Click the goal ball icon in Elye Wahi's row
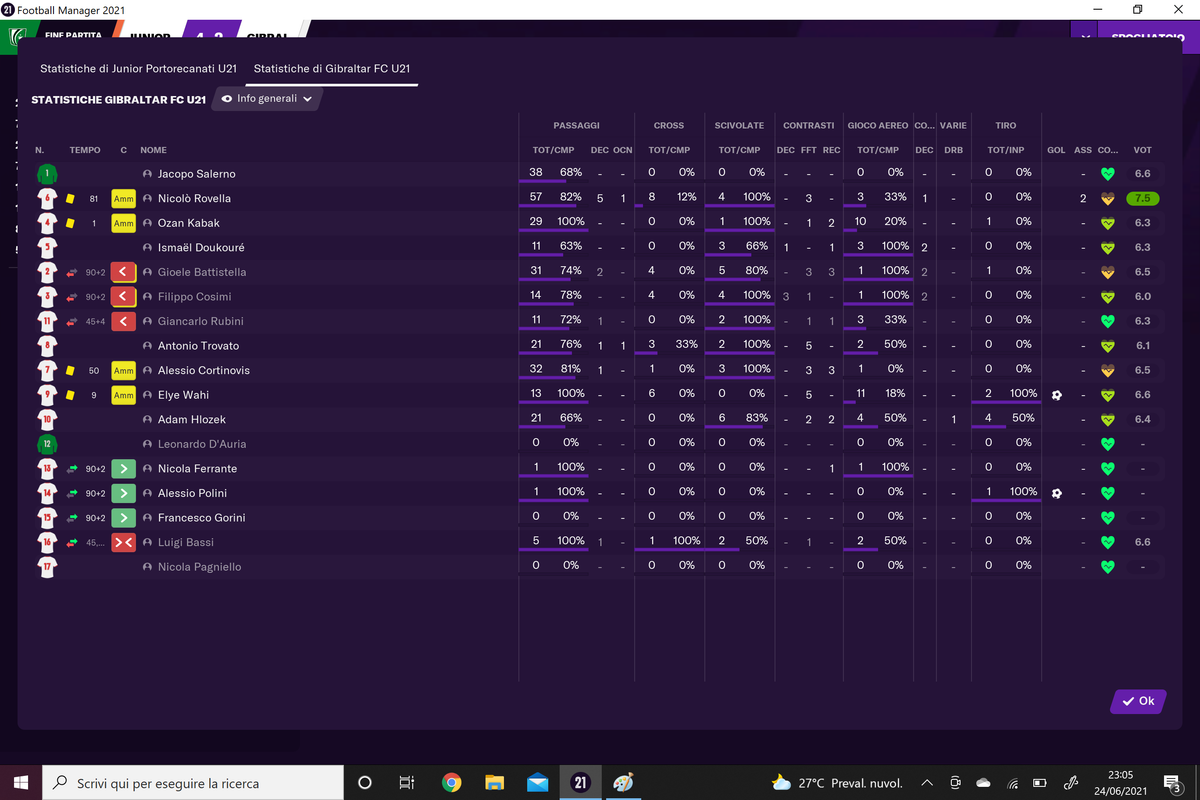Image resolution: width=1200 pixels, height=800 pixels. click(1056, 395)
